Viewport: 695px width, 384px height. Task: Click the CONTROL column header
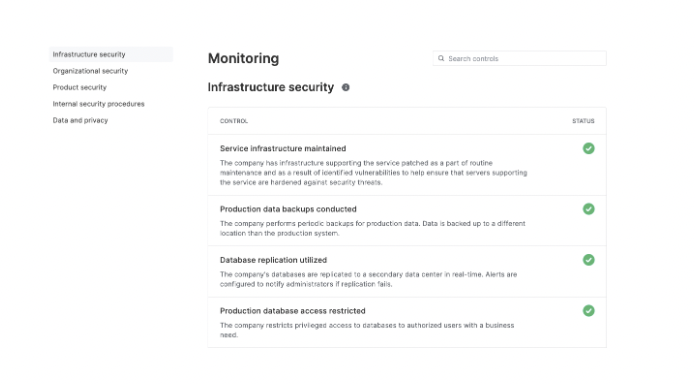click(x=234, y=121)
